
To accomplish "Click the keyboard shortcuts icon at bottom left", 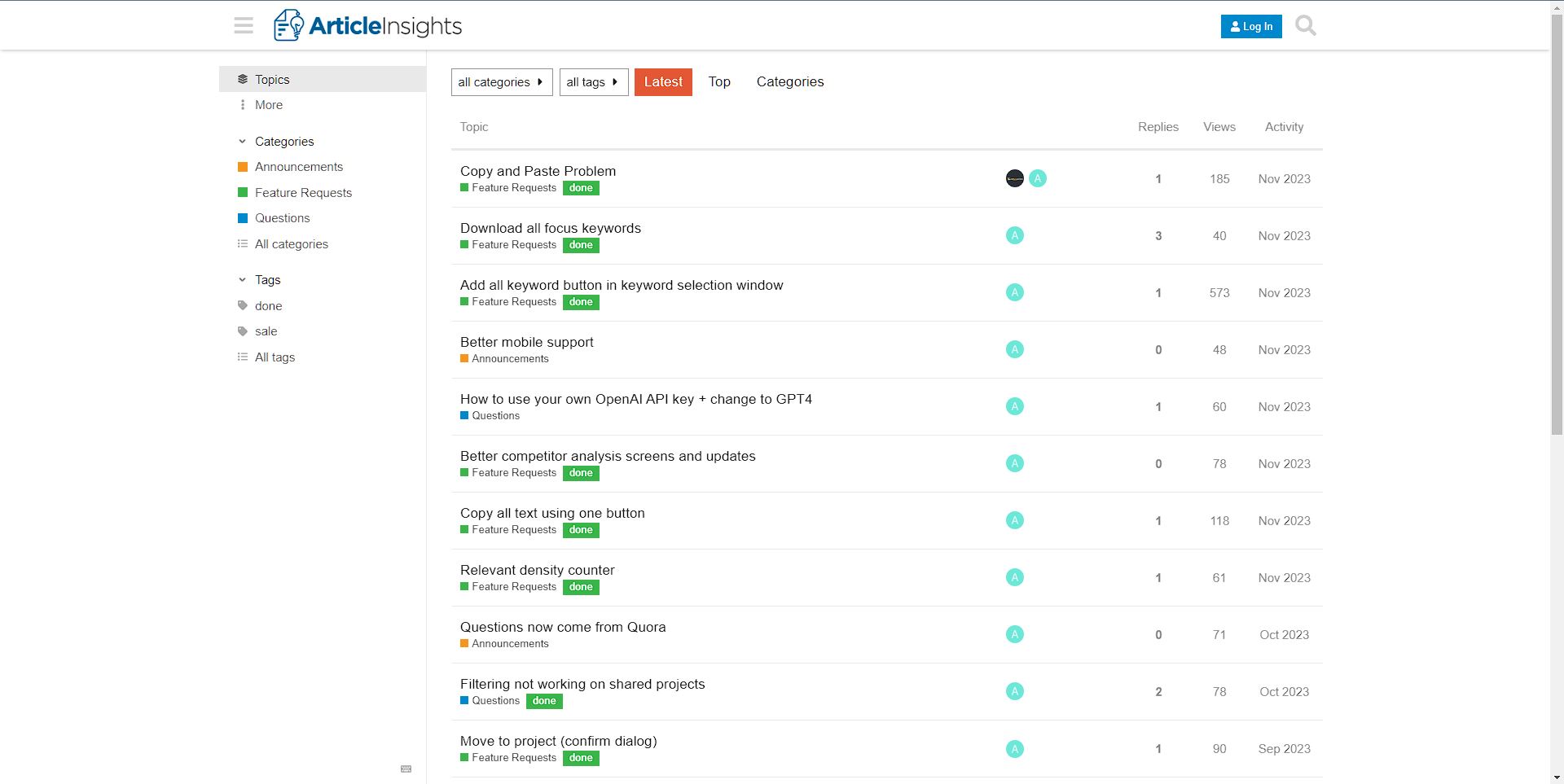I will (405, 769).
